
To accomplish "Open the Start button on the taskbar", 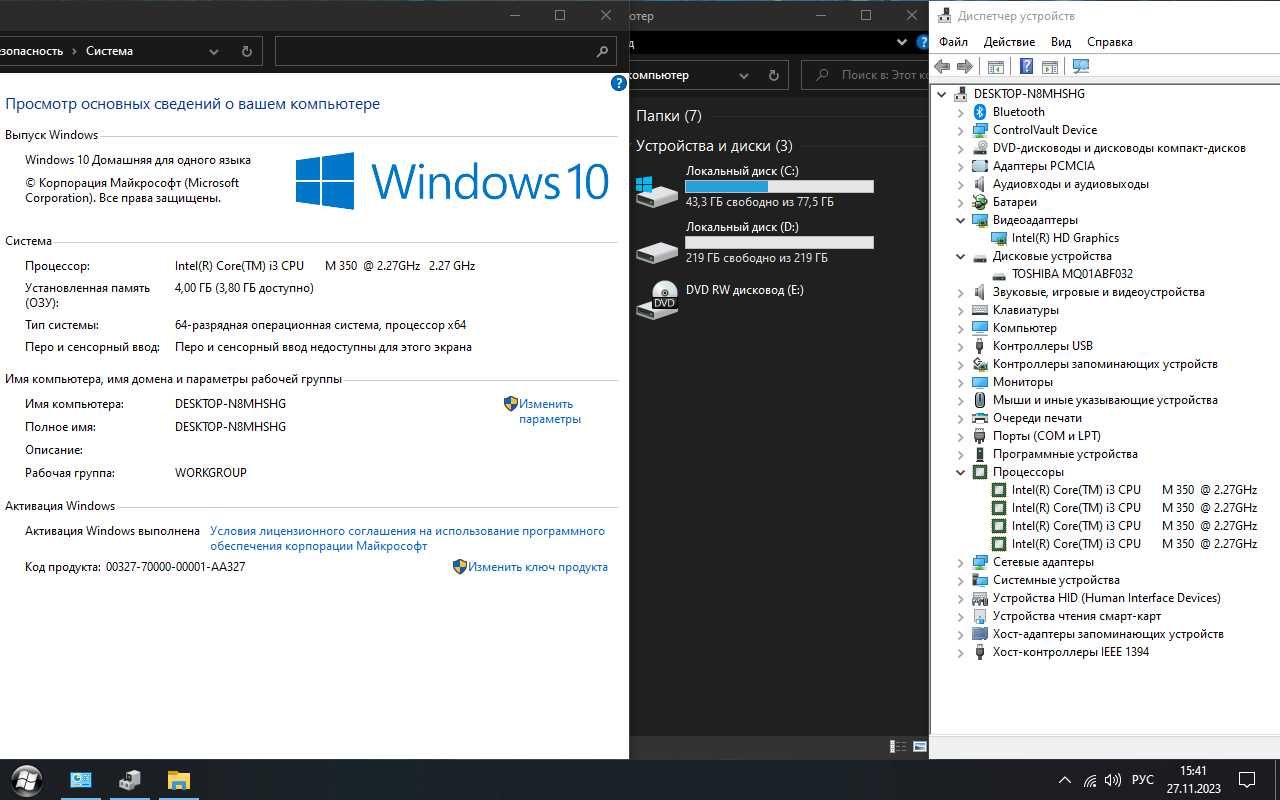I will (26, 780).
